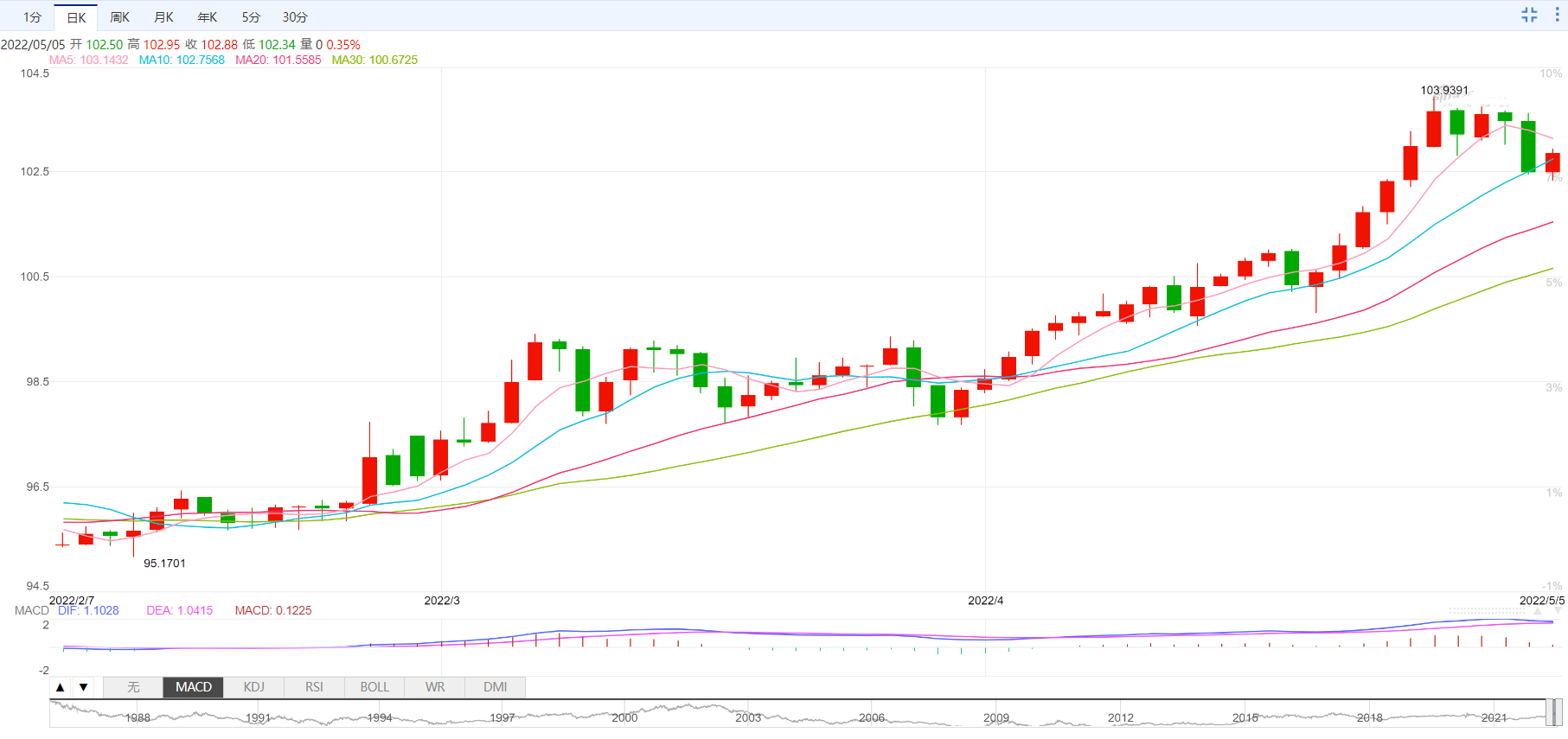Show the DMI indicator
The width and height of the screenshot is (1568, 739).
click(496, 687)
